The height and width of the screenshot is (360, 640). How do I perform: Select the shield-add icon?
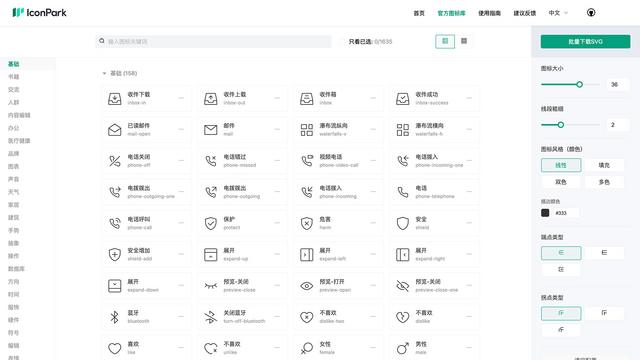pyautogui.click(x=115, y=255)
